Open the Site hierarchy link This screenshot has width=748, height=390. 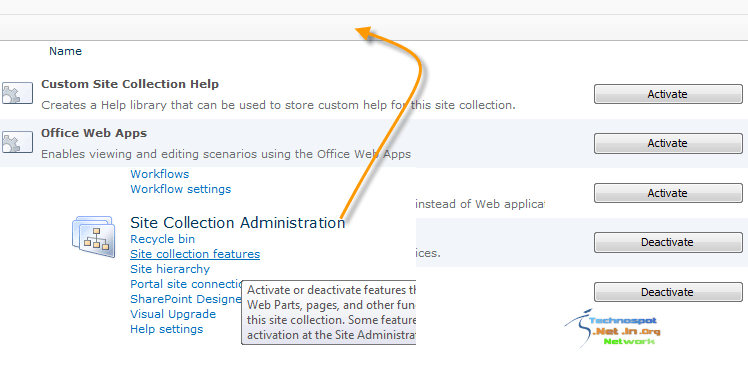(x=170, y=269)
